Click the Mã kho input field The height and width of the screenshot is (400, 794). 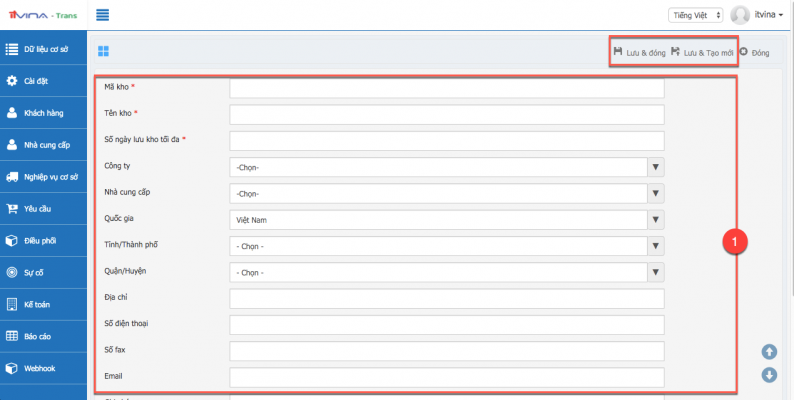tap(446, 88)
